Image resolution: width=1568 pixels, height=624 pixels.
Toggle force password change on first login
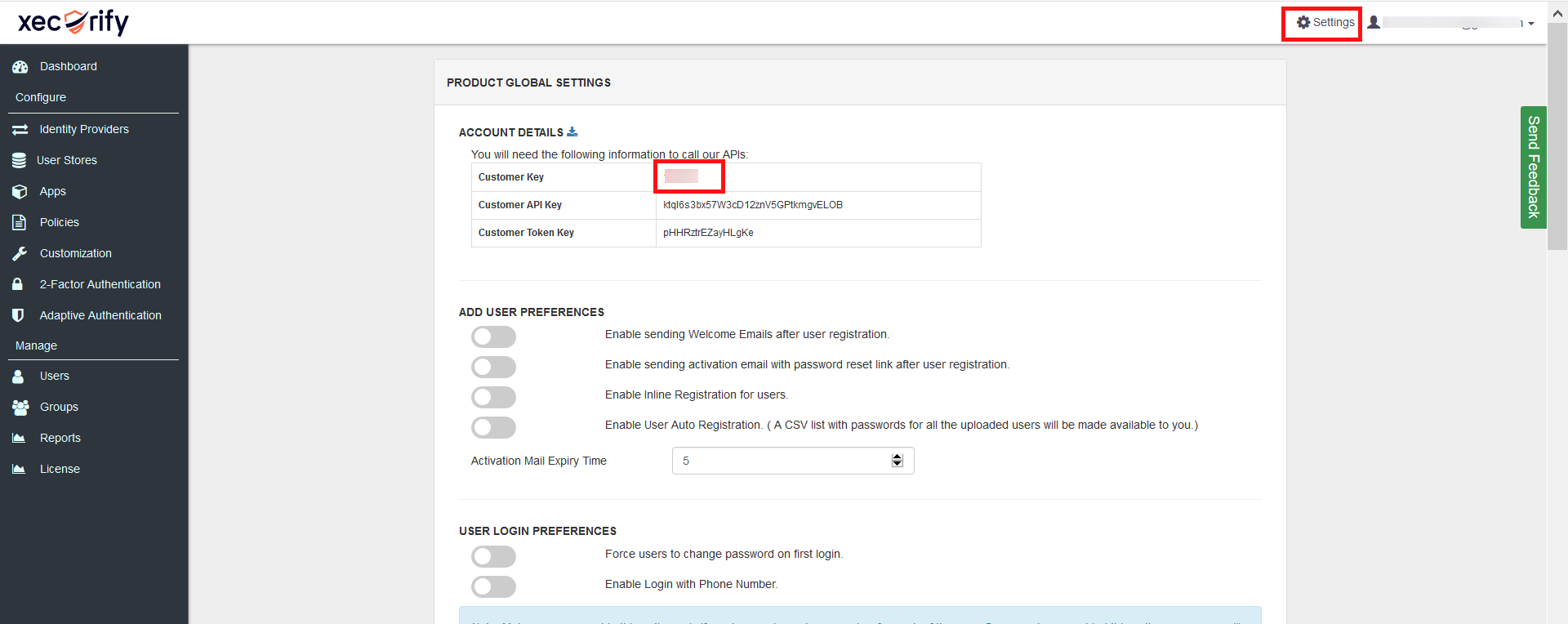(493, 556)
